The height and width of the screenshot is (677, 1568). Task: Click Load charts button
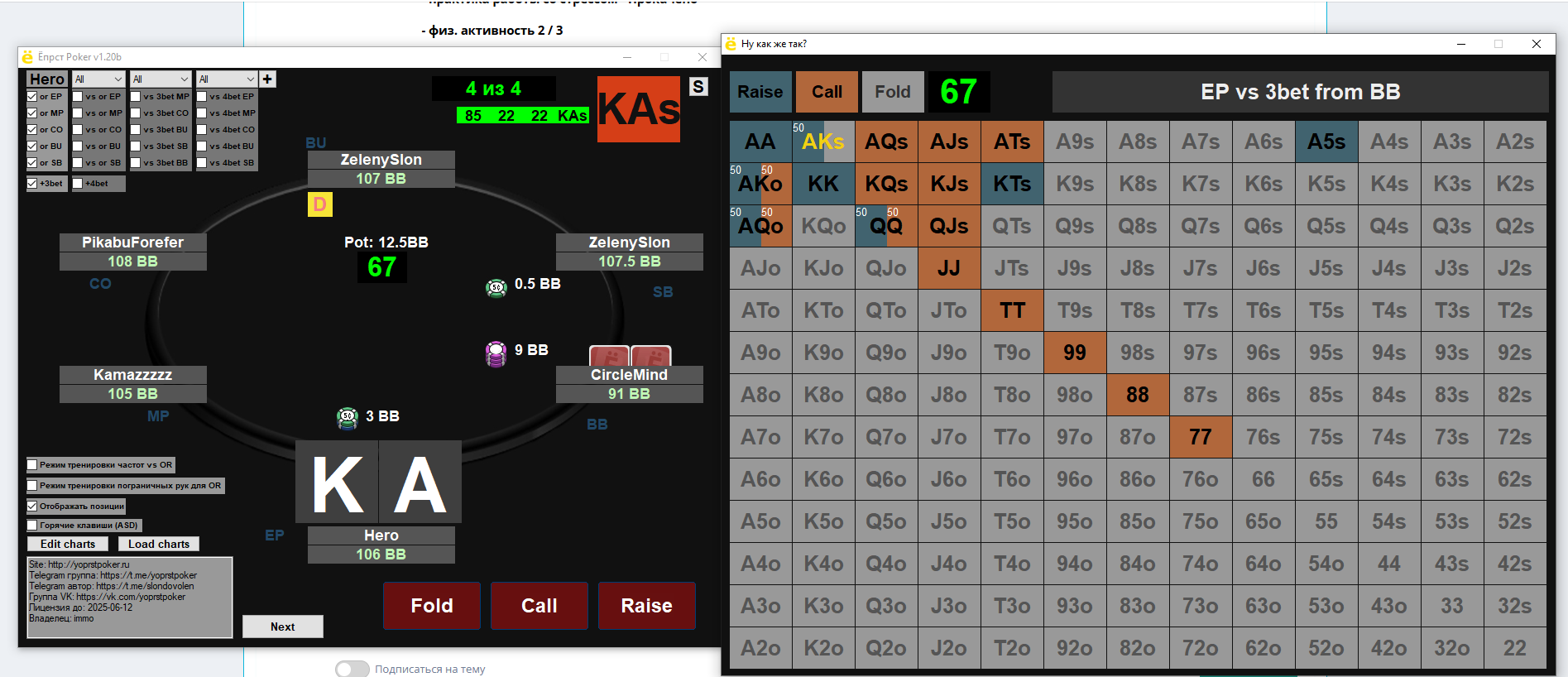(159, 544)
